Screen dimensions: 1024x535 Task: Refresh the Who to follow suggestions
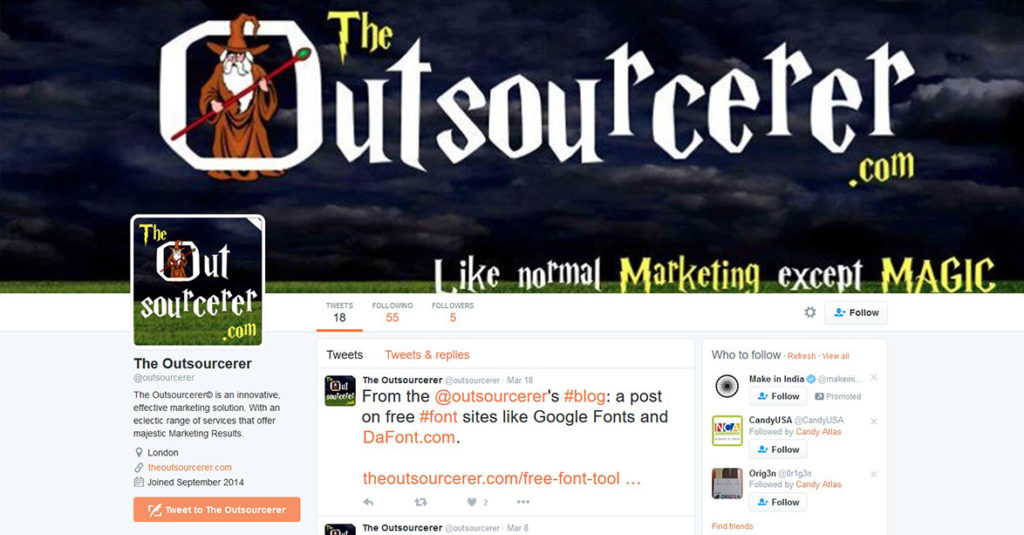[801, 356]
